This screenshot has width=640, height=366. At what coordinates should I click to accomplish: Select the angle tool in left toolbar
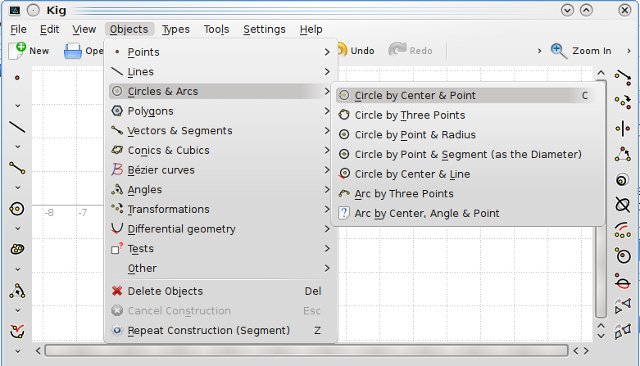[x=17, y=291]
